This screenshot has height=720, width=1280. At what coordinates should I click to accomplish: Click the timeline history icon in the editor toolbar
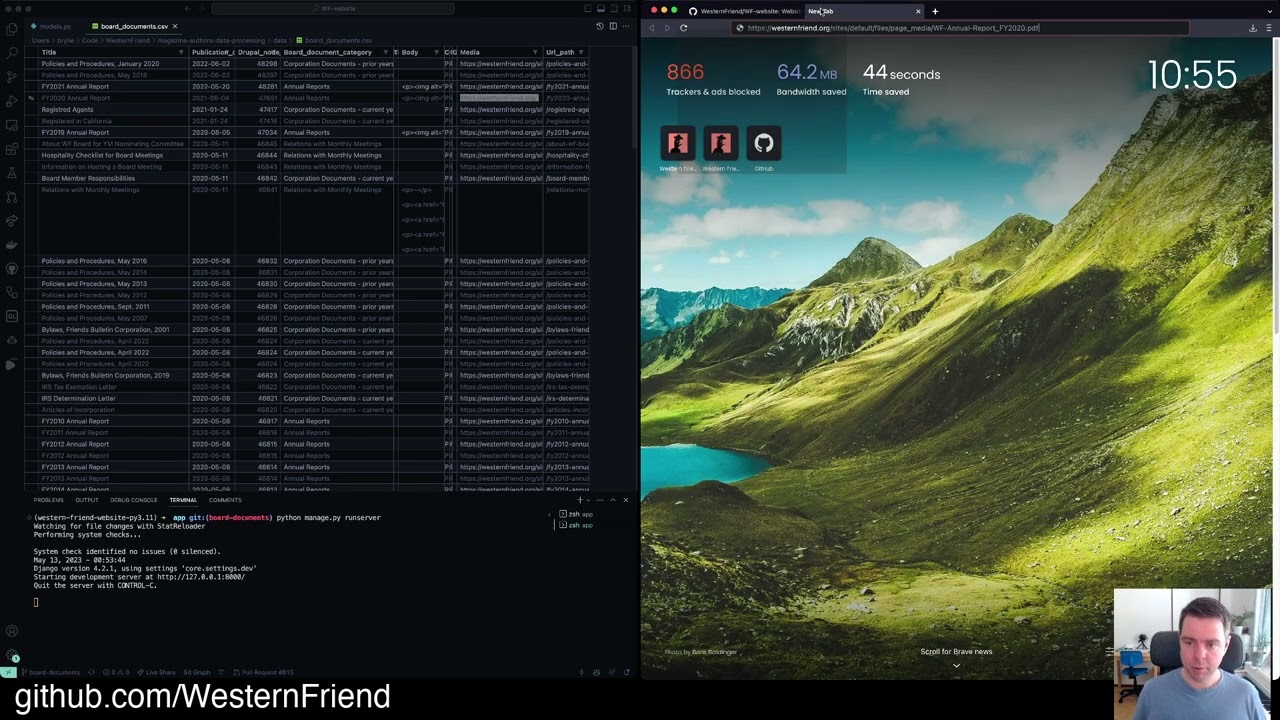[x=600, y=26]
